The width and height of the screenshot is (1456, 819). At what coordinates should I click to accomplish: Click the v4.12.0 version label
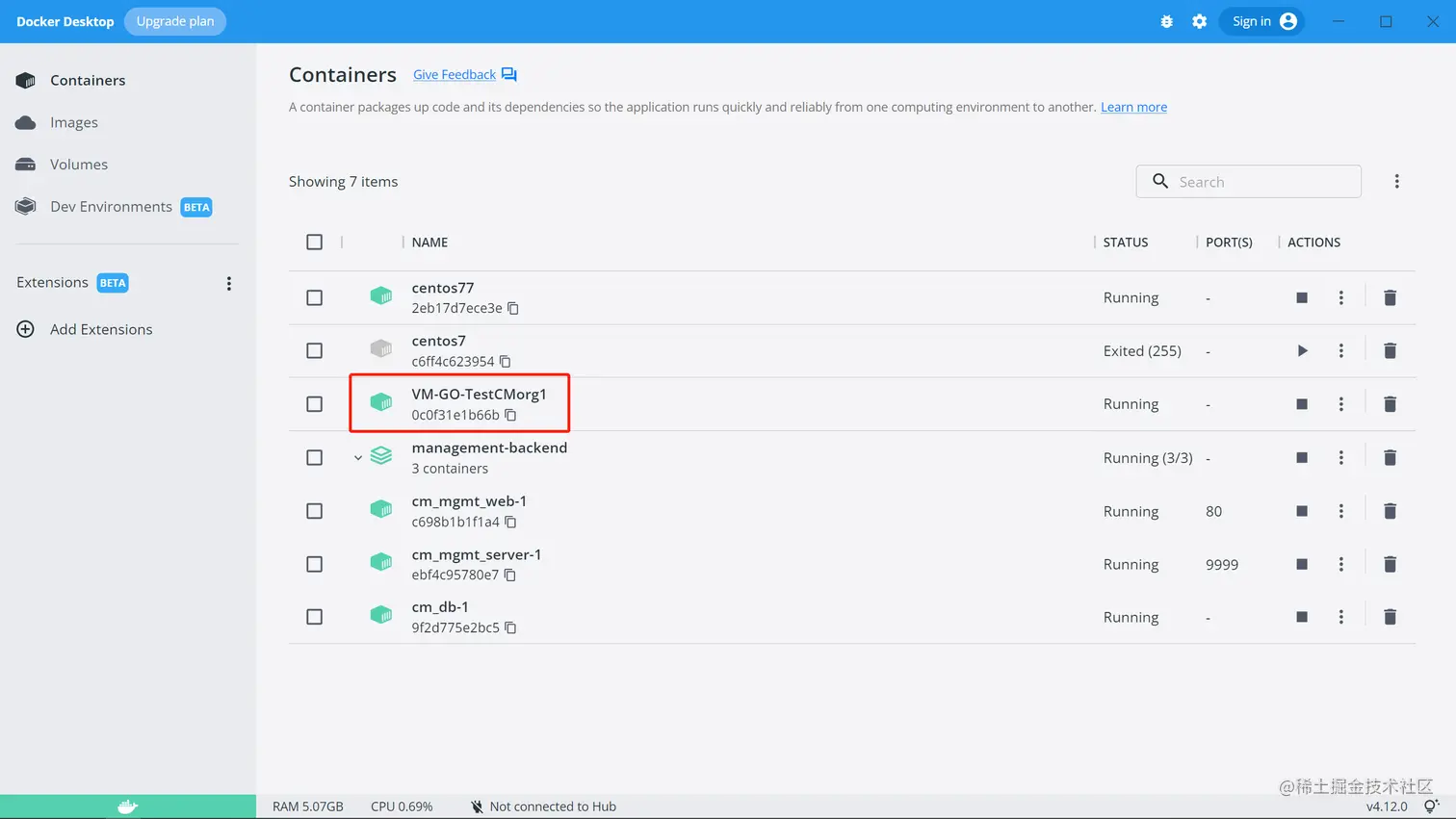click(1387, 806)
